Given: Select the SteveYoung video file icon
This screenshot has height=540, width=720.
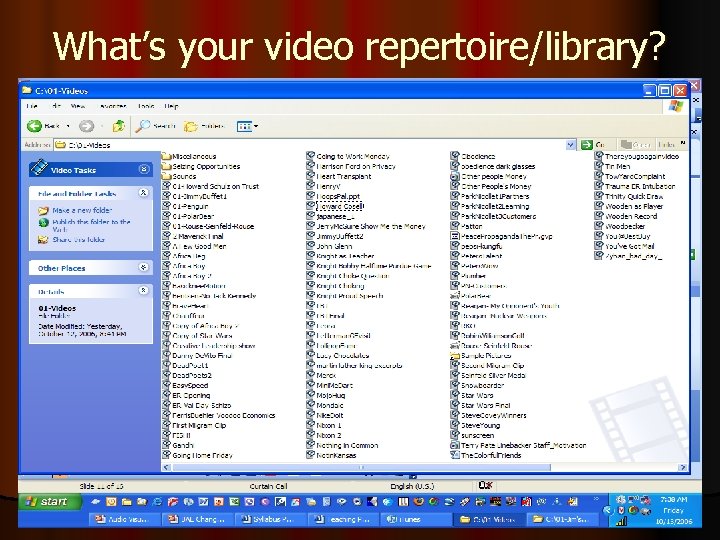Looking at the screenshot, I should [455, 425].
